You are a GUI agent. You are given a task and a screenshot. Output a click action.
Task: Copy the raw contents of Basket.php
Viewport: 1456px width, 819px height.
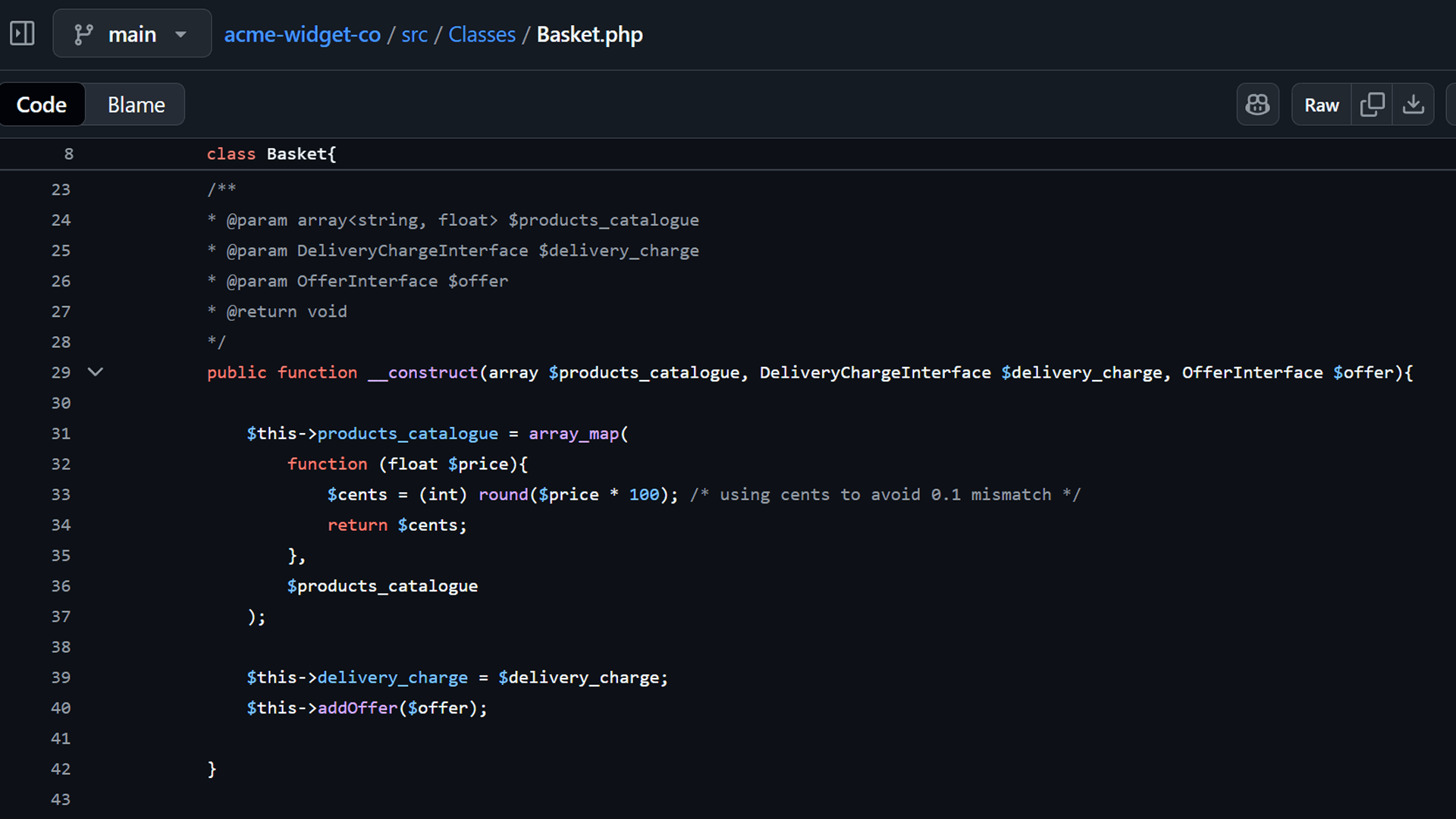(1372, 104)
